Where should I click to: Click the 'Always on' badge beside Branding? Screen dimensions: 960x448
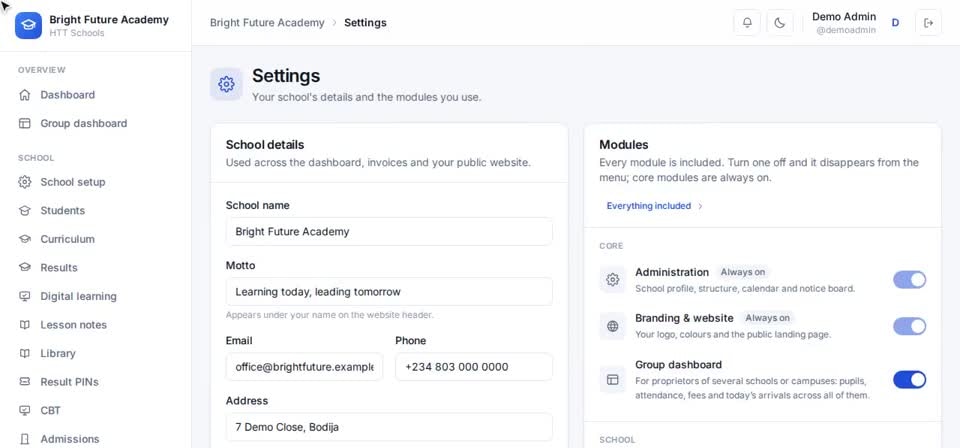(x=767, y=318)
